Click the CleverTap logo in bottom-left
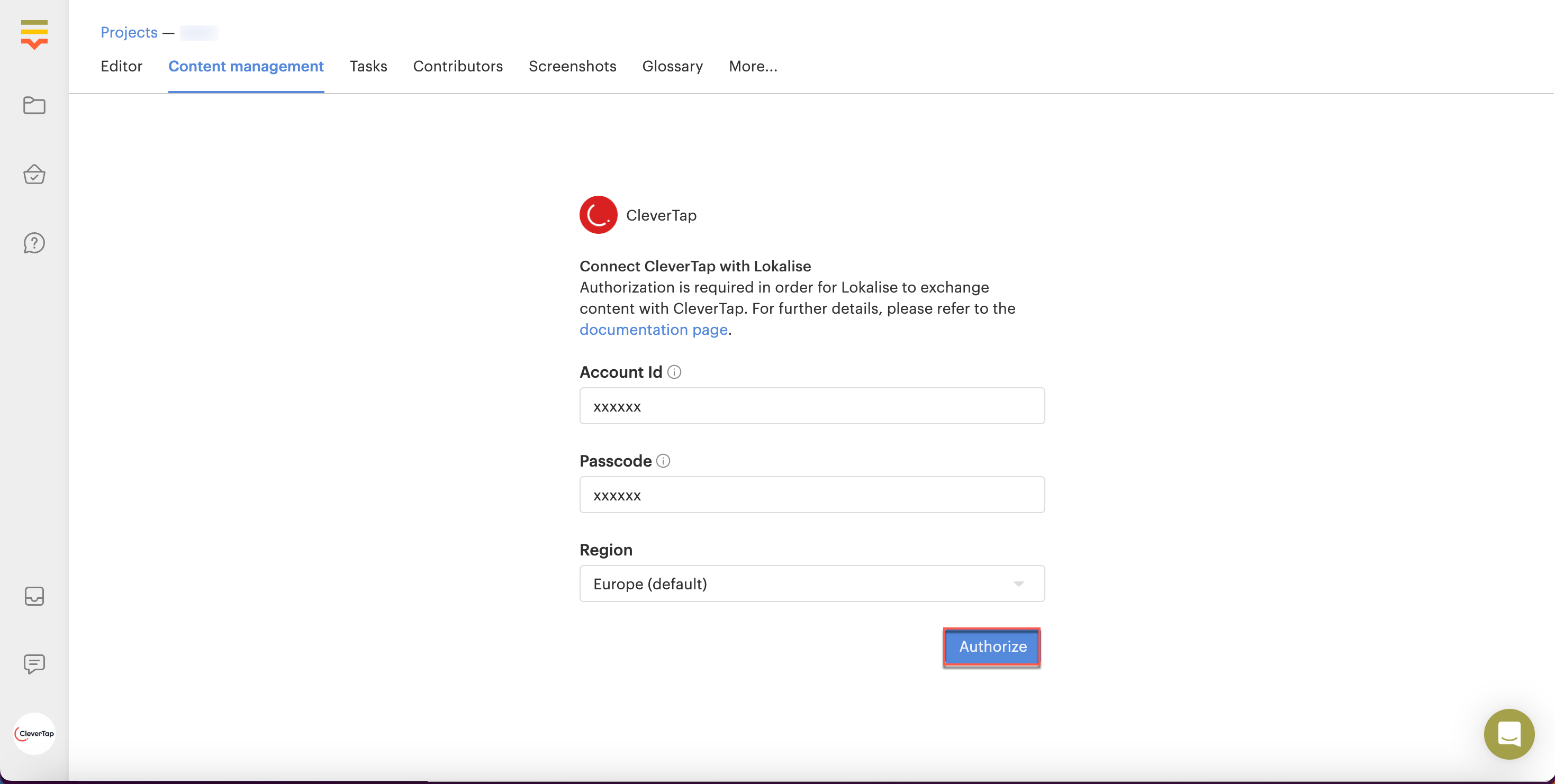This screenshot has width=1555, height=784. pos(35,732)
